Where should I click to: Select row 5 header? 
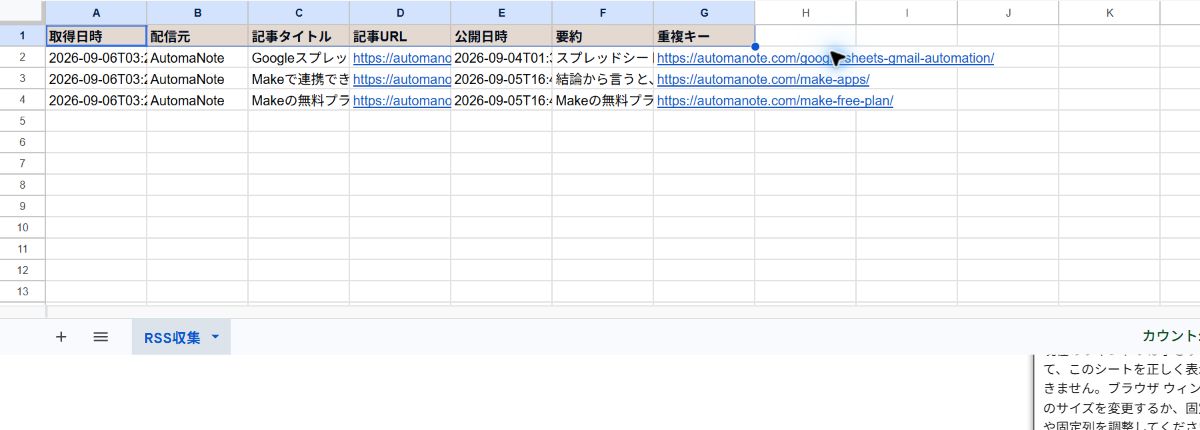[22, 120]
